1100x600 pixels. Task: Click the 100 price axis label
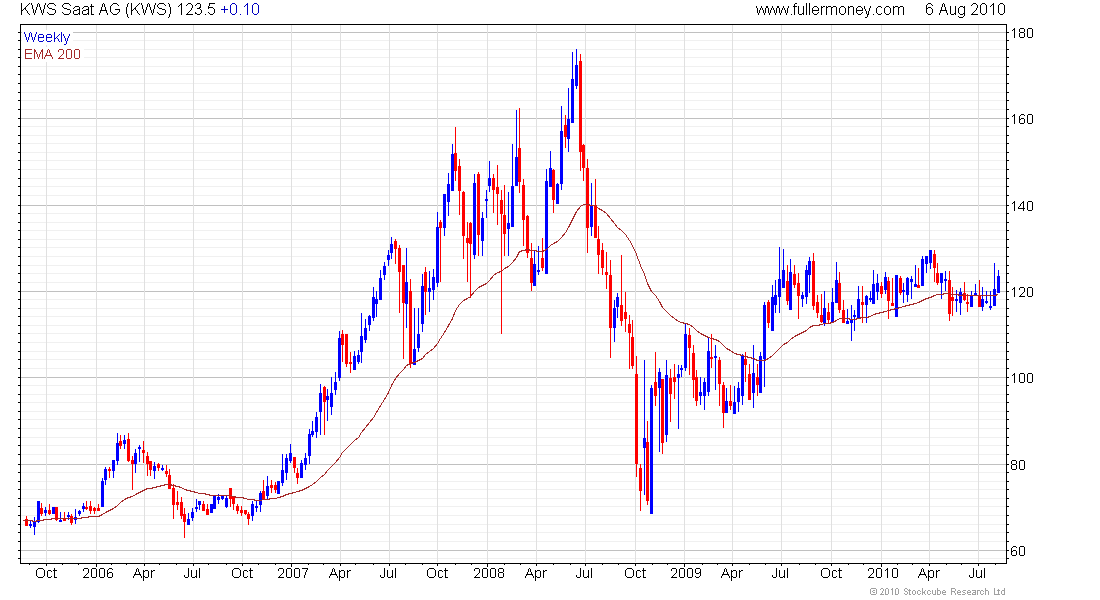coord(1021,378)
